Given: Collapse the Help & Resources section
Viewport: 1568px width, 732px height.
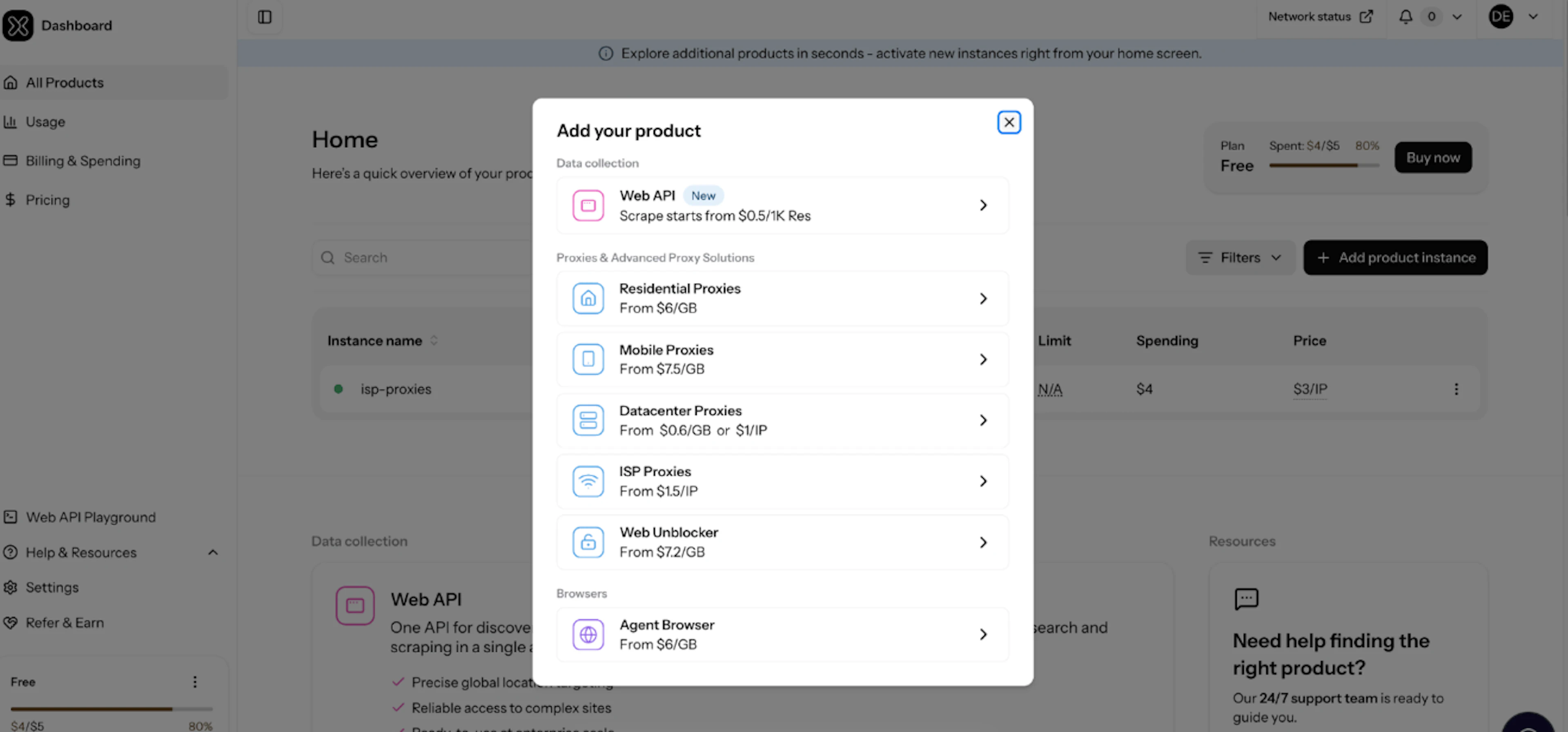Looking at the screenshot, I should pos(212,552).
